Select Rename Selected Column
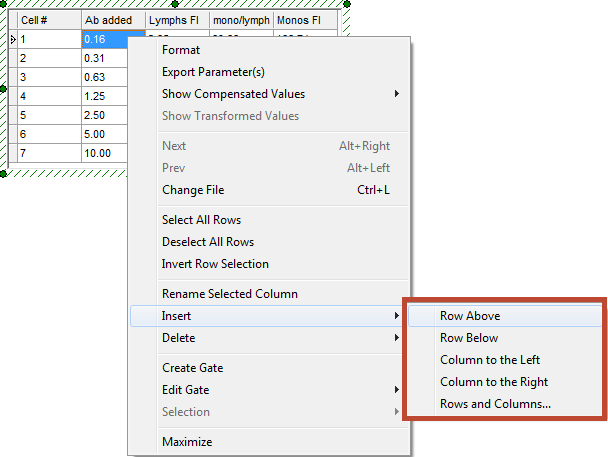Screen dimensions: 608x457 click(229, 294)
